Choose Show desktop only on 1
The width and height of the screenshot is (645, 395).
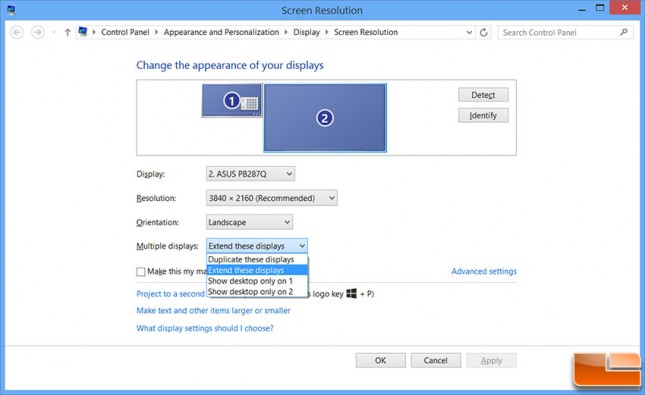point(257,281)
